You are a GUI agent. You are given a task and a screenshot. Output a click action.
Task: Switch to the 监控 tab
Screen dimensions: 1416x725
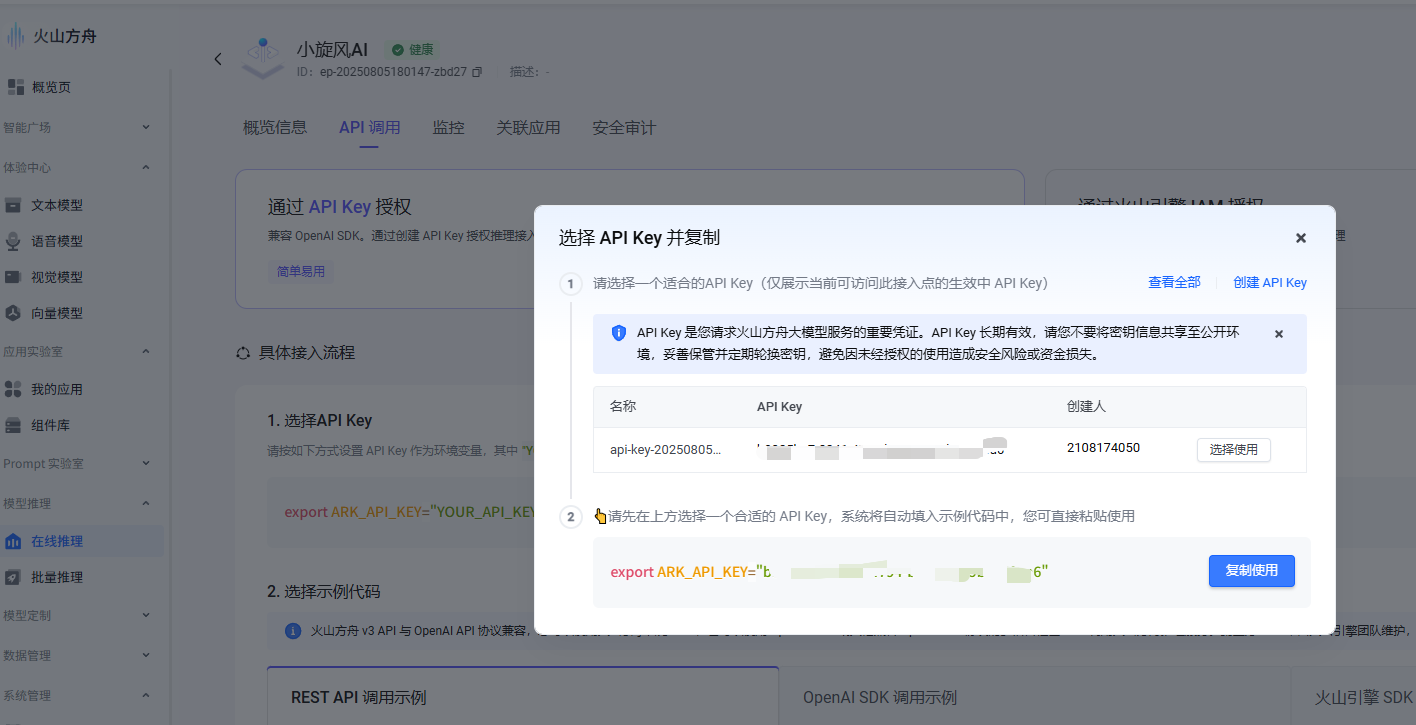tap(448, 127)
